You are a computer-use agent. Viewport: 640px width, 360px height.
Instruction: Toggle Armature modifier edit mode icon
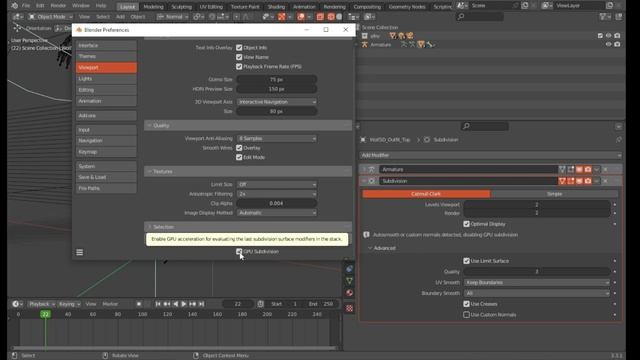(x=571, y=169)
